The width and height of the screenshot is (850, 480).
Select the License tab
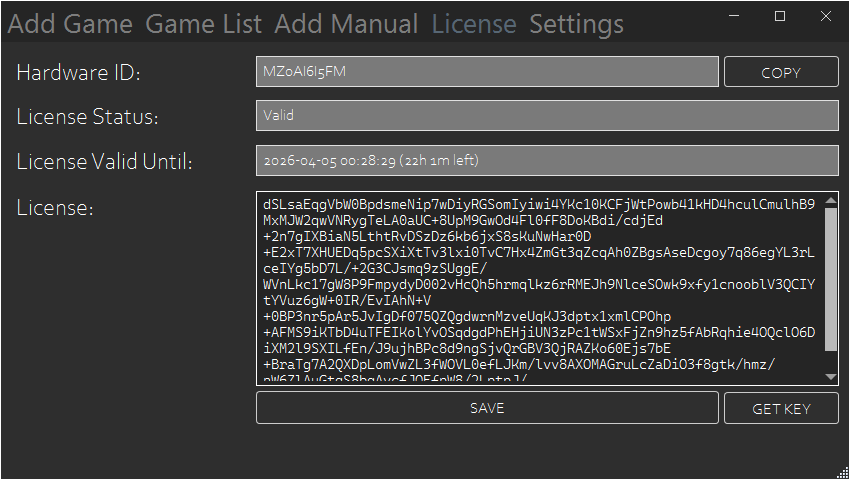point(474,24)
